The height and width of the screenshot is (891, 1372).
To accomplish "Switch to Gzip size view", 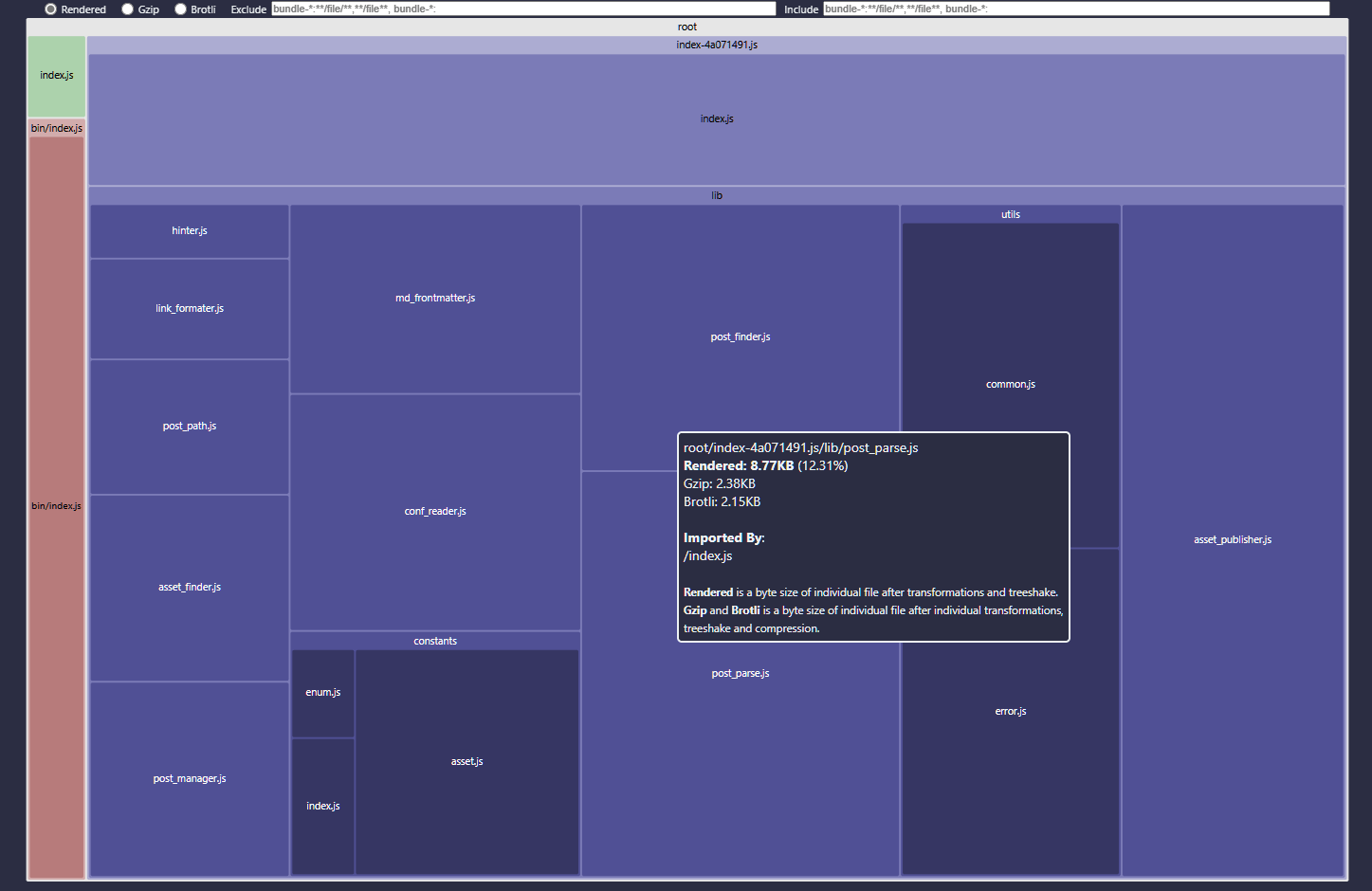I will pyautogui.click(x=126, y=9).
